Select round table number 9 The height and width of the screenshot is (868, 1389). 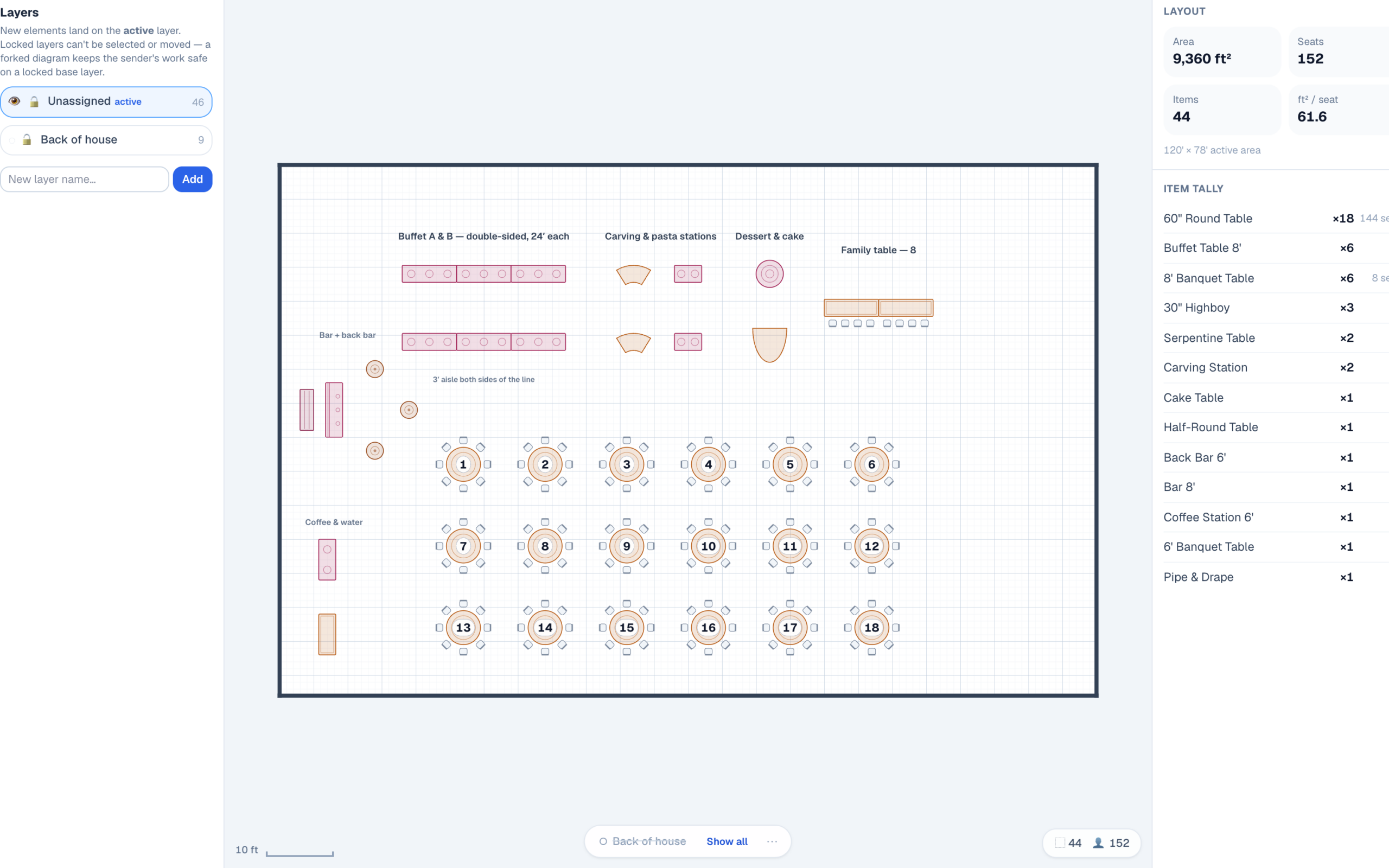tap(627, 546)
